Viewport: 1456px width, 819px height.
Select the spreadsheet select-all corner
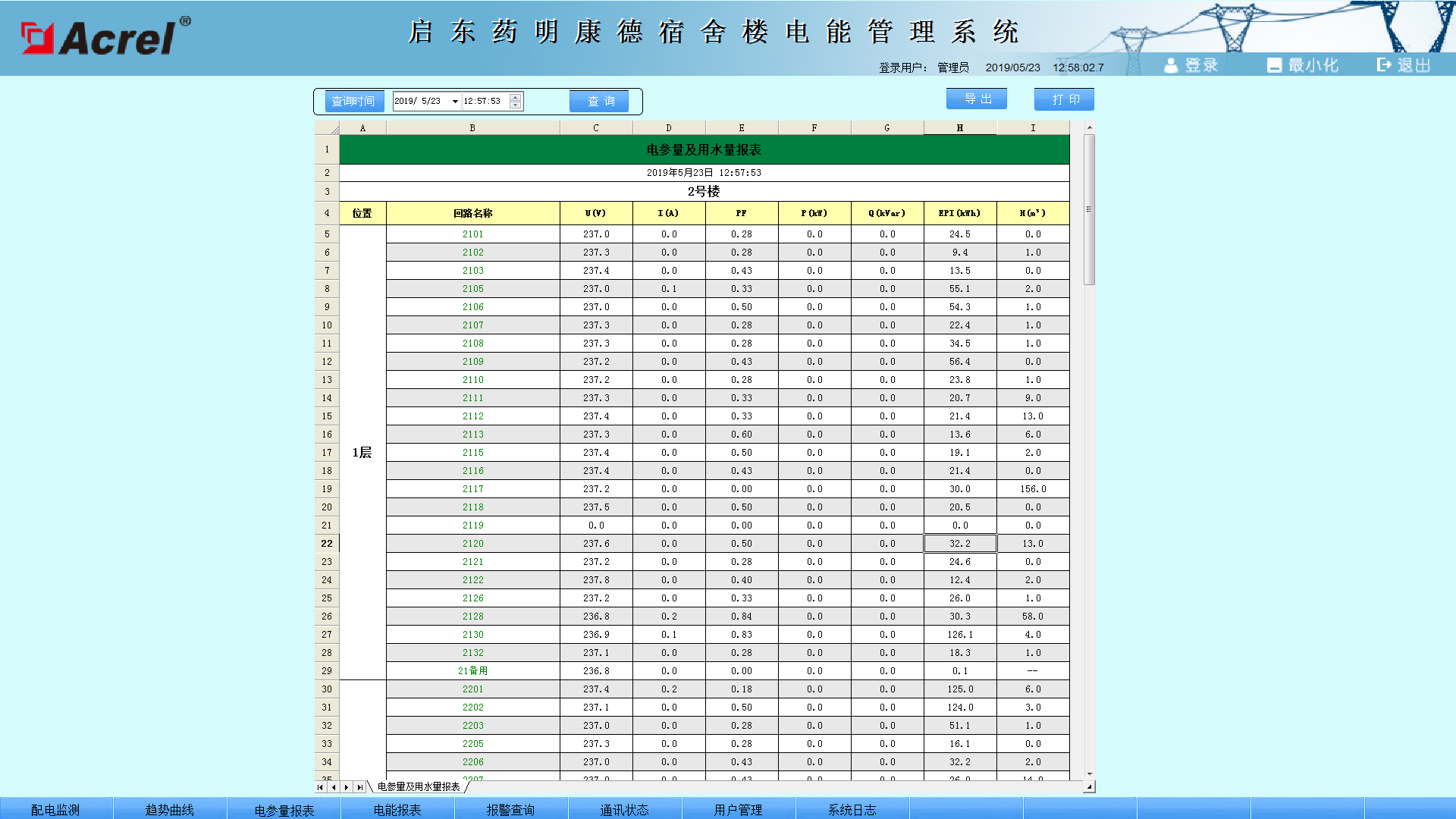pyautogui.click(x=327, y=128)
